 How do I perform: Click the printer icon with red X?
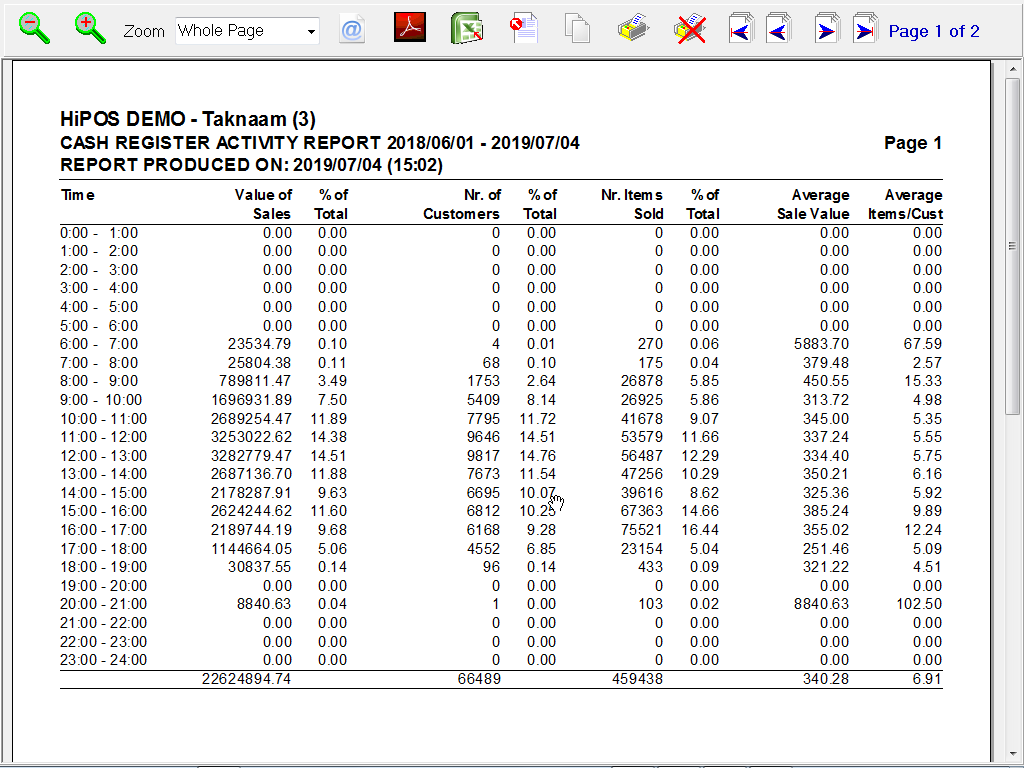click(x=690, y=29)
